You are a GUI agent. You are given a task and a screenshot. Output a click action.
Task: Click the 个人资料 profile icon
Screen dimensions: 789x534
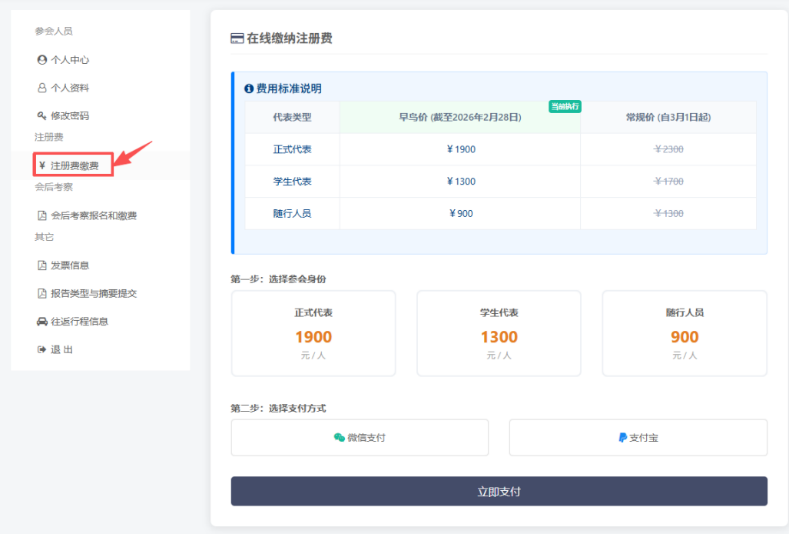(42, 88)
